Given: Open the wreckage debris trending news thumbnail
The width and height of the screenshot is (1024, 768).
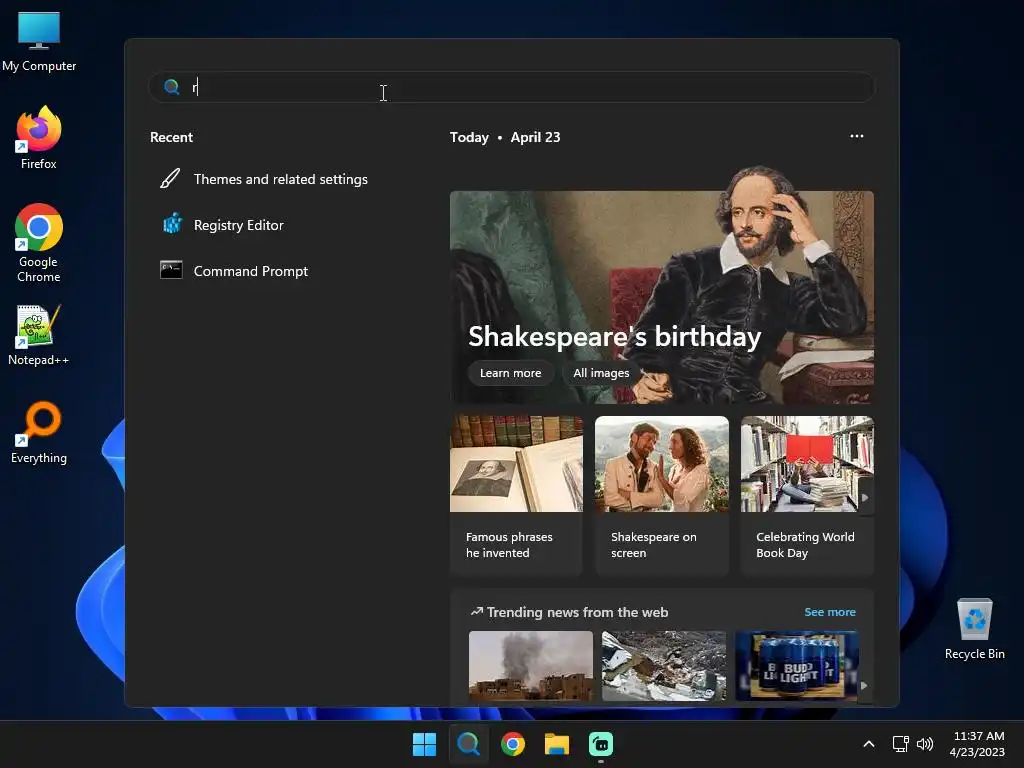Looking at the screenshot, I should click(664, 665).
